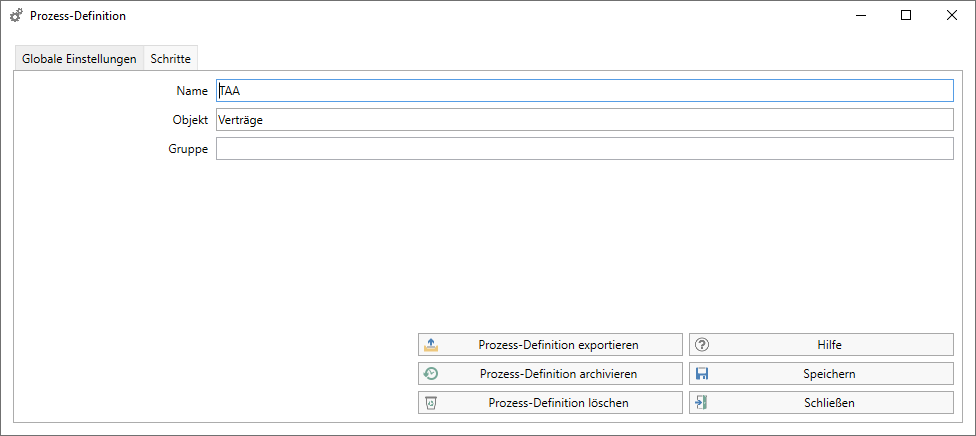
Task: Click the Objekt field showing Verträge
Action: click(x=584, y=120)
